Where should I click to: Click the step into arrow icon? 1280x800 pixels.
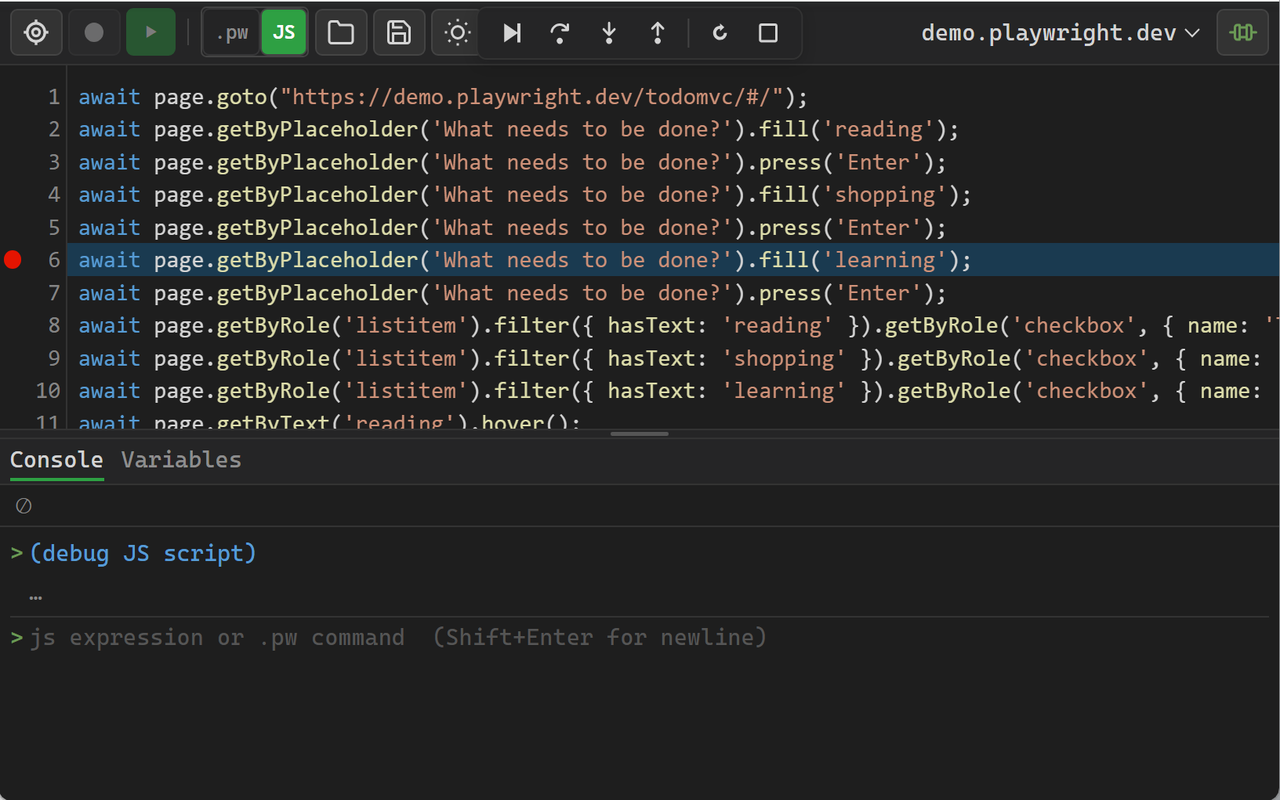click(x=609, y=33)
